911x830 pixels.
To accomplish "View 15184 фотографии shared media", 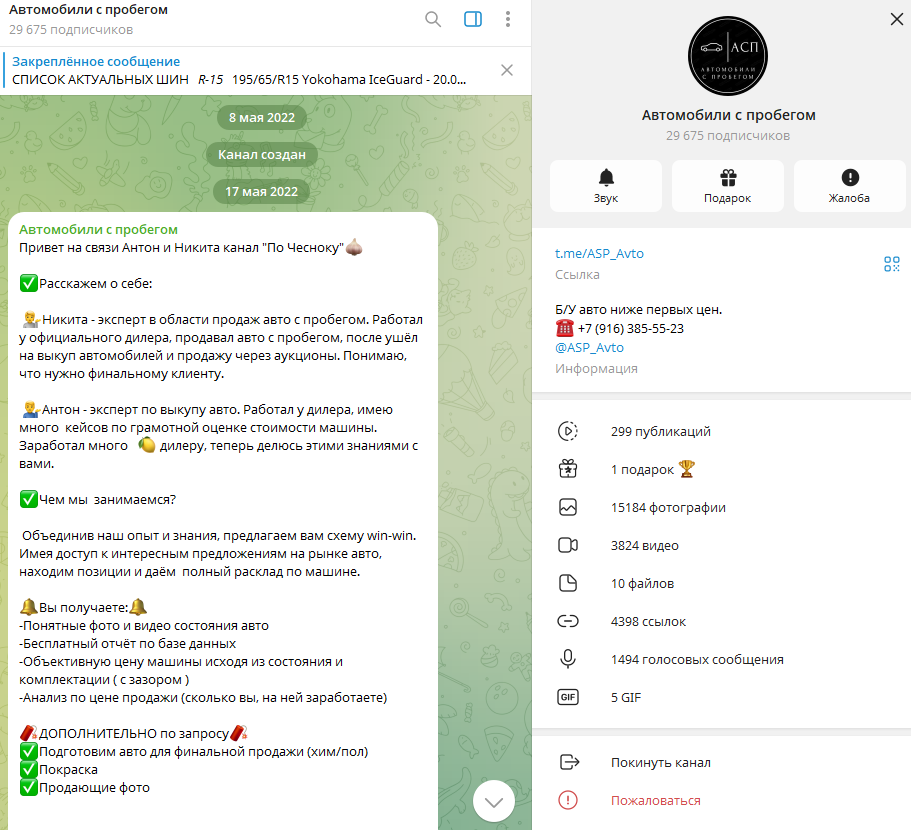I will [722, 508].
